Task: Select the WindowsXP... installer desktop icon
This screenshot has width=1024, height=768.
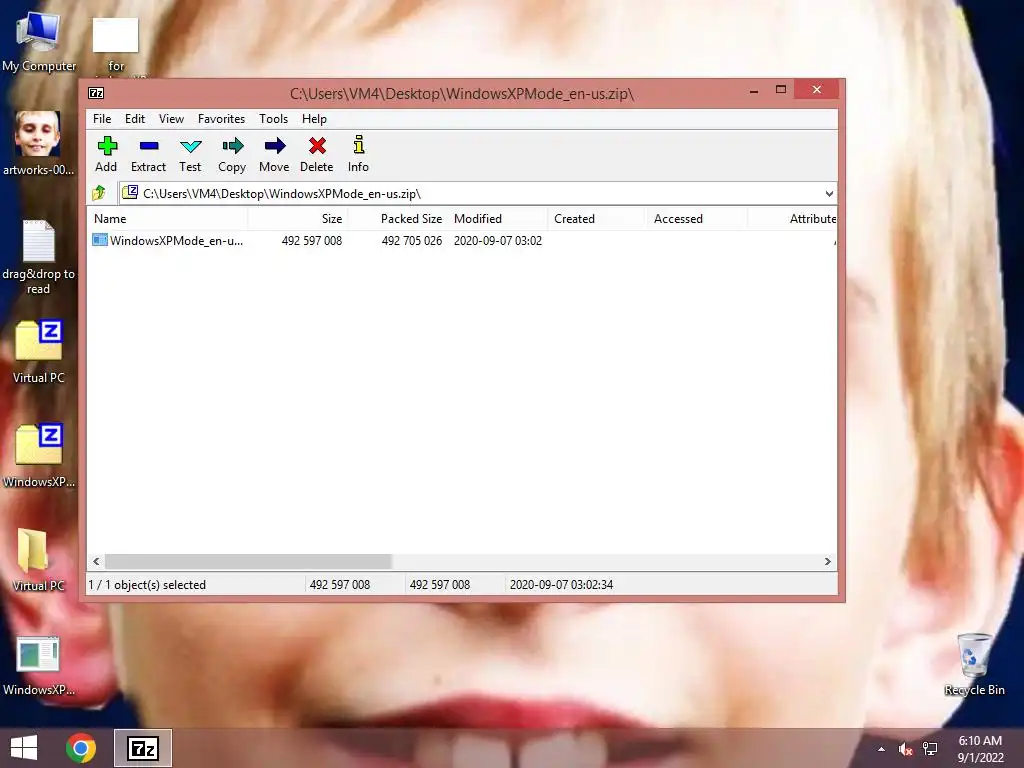Action: (x=39, y=666)
